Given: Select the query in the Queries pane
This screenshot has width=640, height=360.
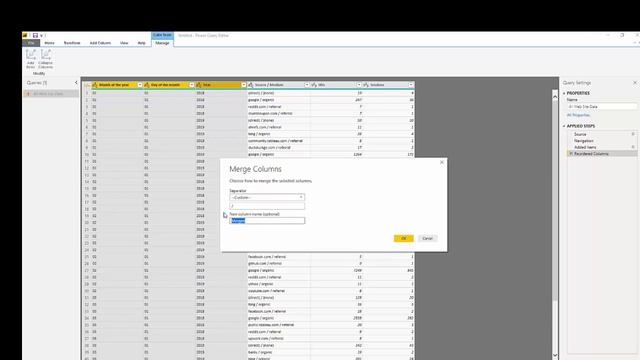Looking at the screenshot, I should (x=51, y=94).
